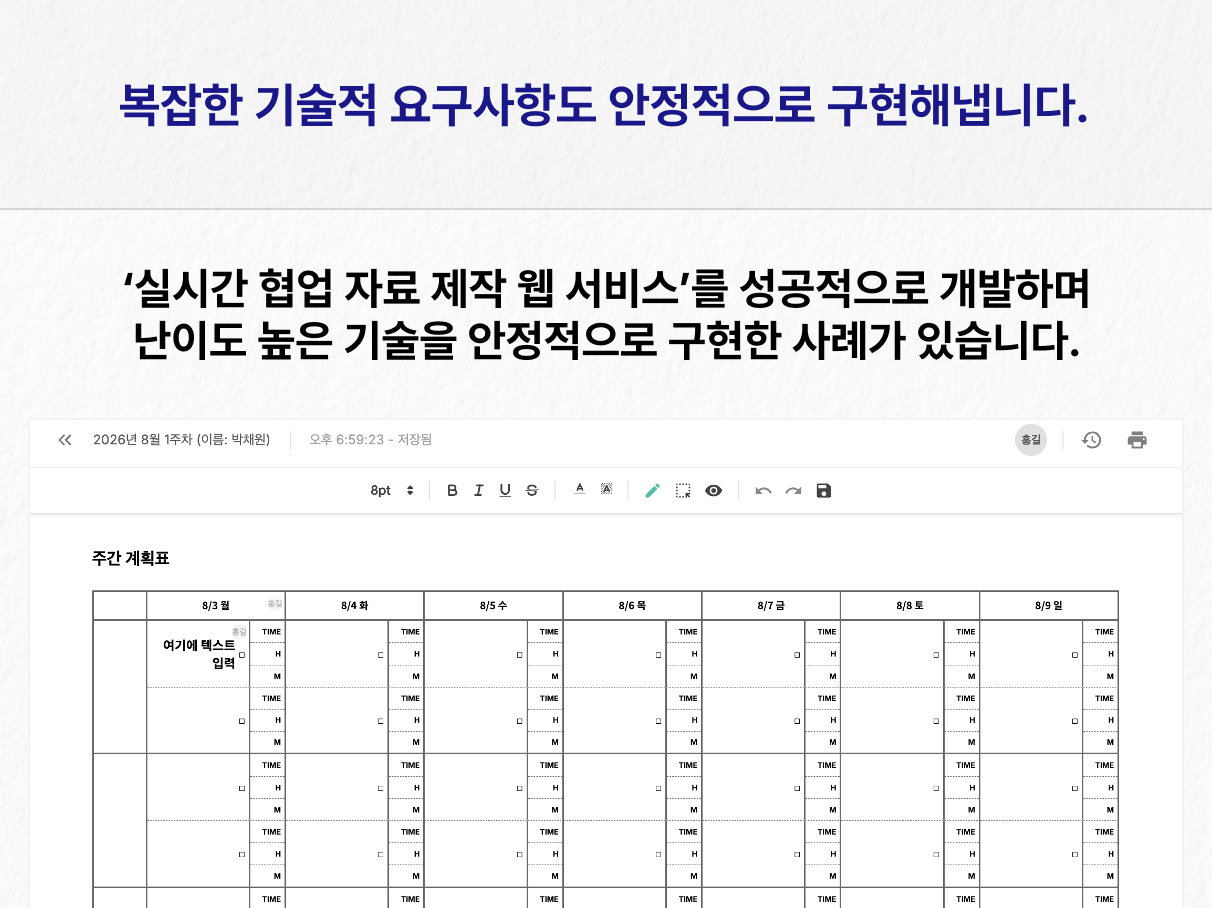The image size is (1212, 908).
Task: Undo the last change
Action: pos(763,490)
